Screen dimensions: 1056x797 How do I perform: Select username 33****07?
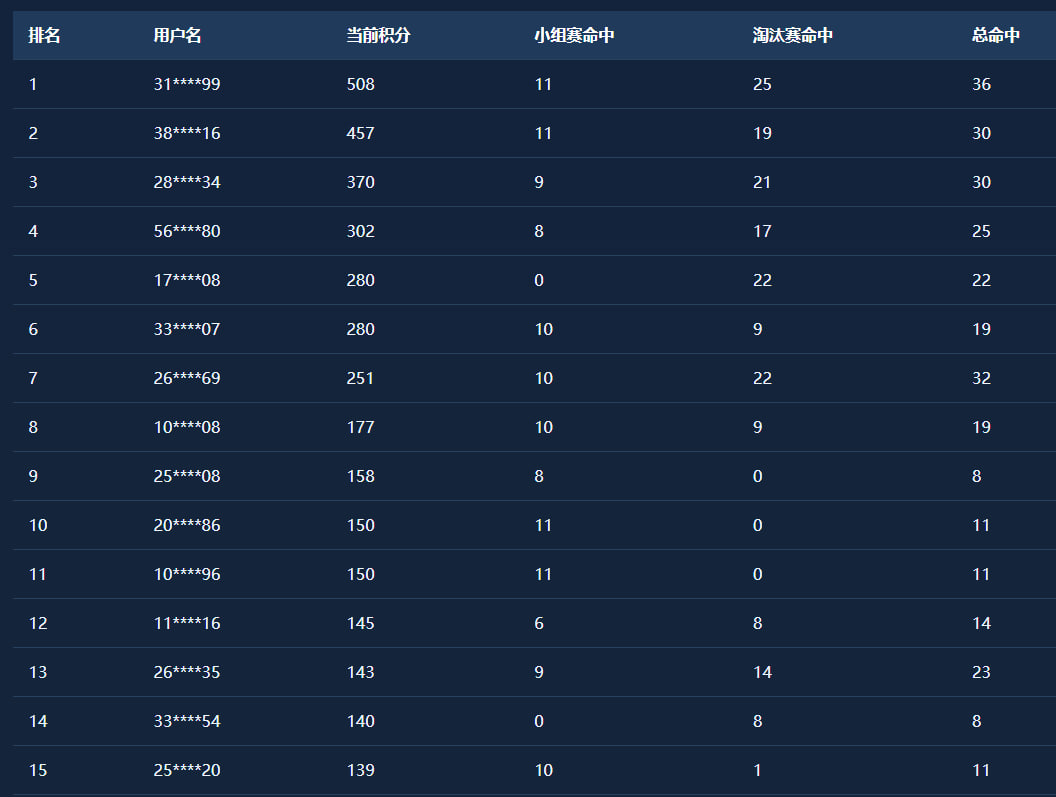click(187, 329)
